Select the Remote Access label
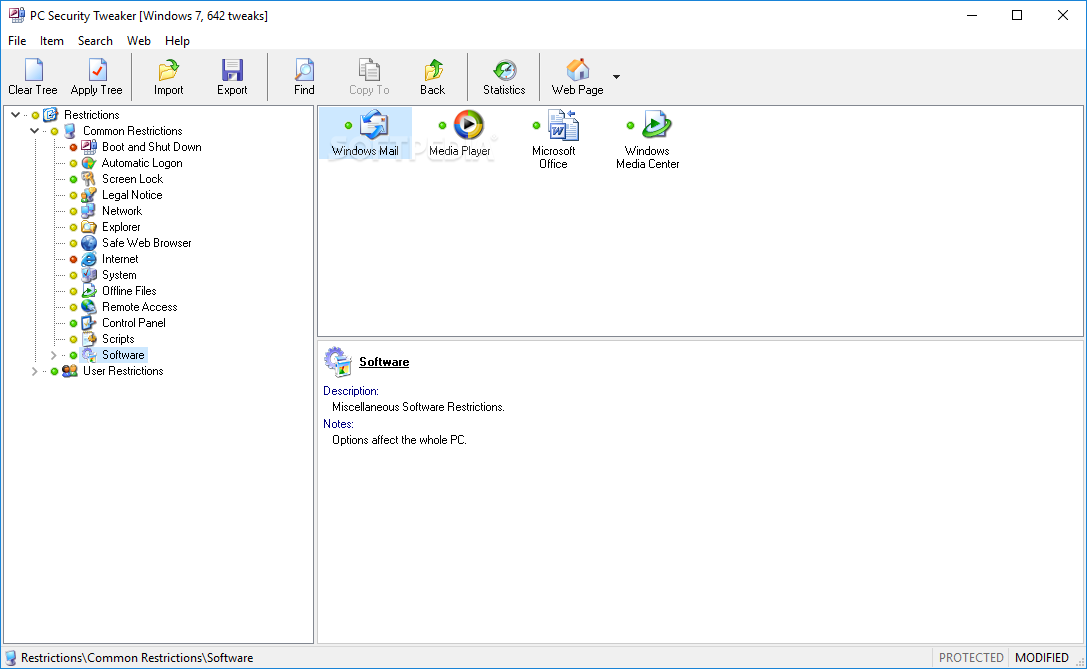 139,306
